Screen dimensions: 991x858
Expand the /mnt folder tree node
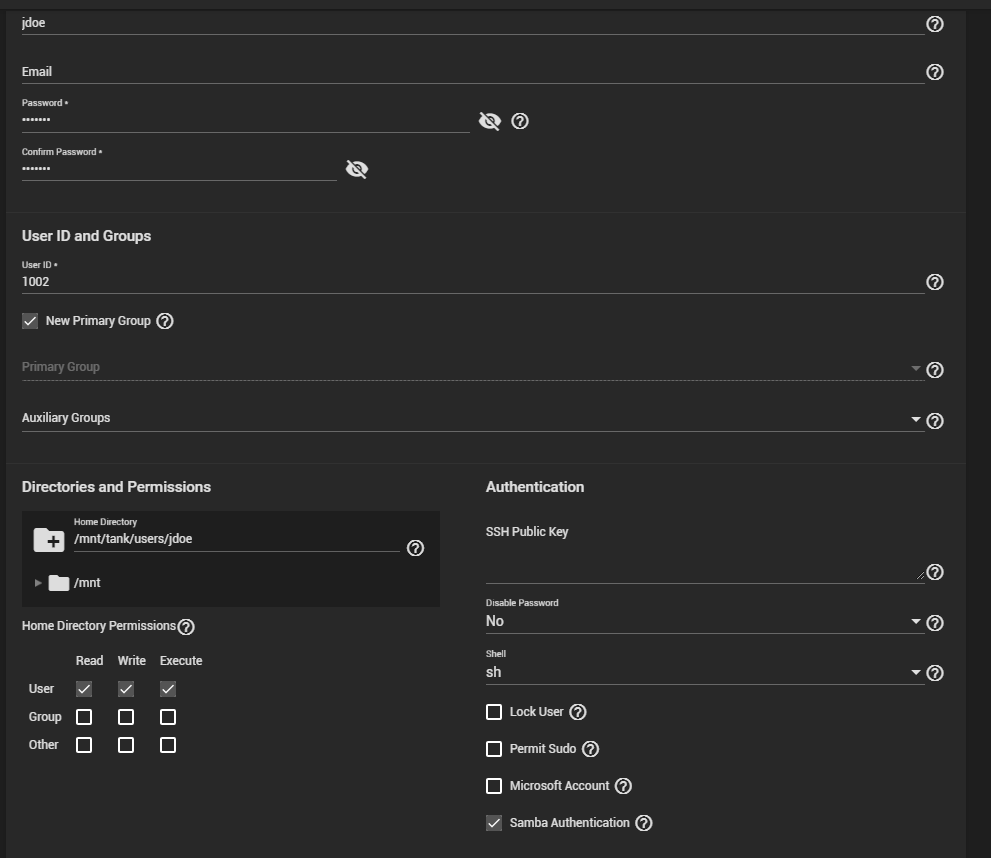[x=39, y=583]
